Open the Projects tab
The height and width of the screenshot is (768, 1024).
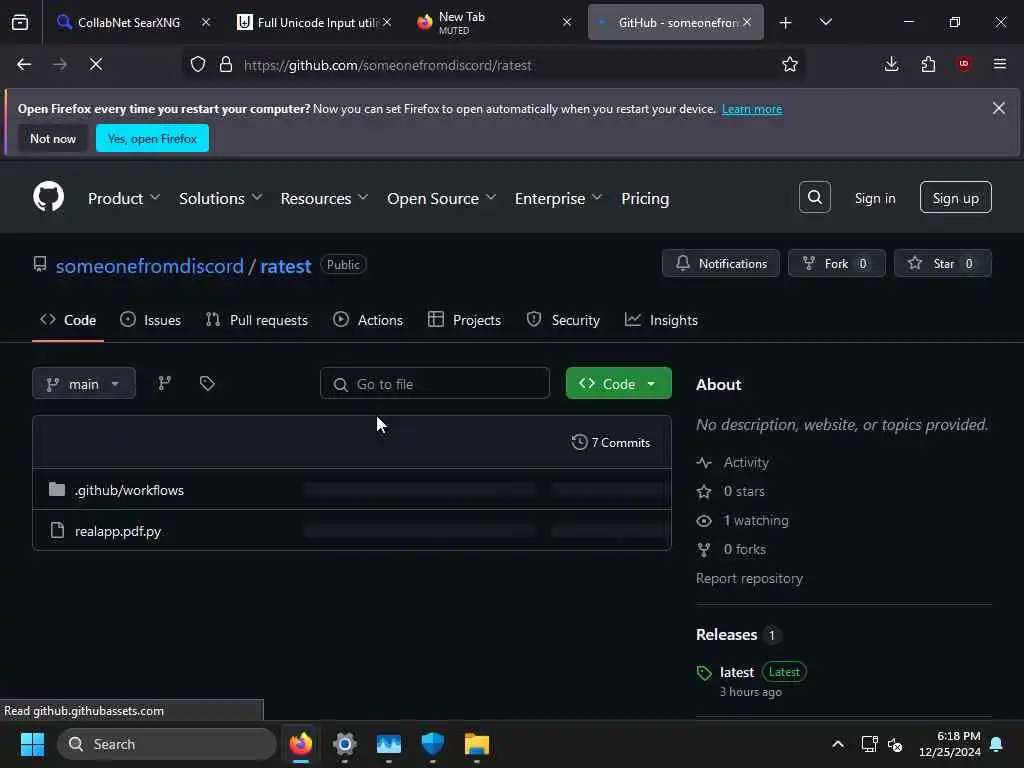pyautogui.click(x=464, y=320)
